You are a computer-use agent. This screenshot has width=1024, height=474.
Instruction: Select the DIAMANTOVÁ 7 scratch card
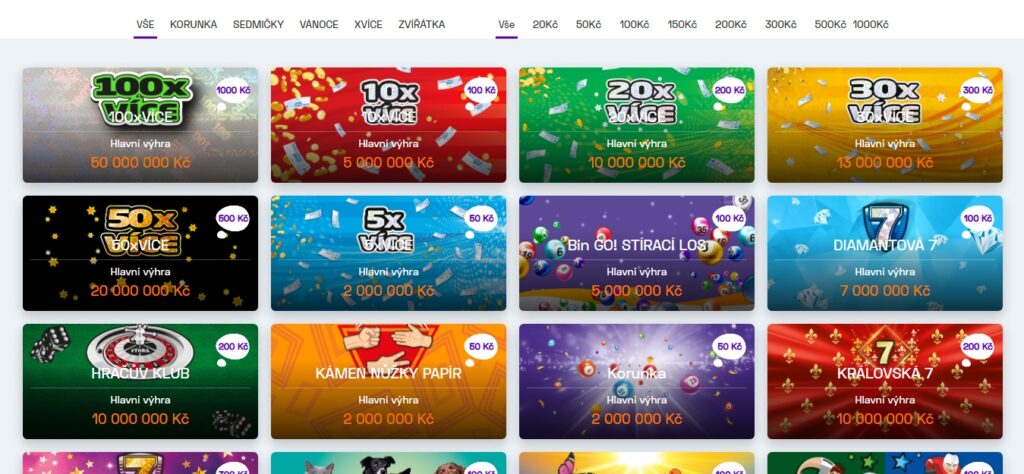click(x=885, y=253)
